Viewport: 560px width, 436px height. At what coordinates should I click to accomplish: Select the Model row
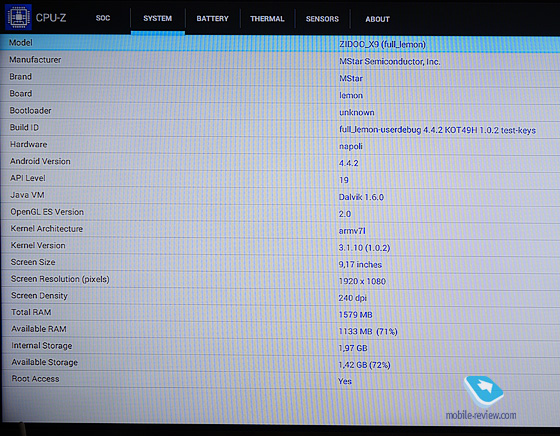pos(280,44)
